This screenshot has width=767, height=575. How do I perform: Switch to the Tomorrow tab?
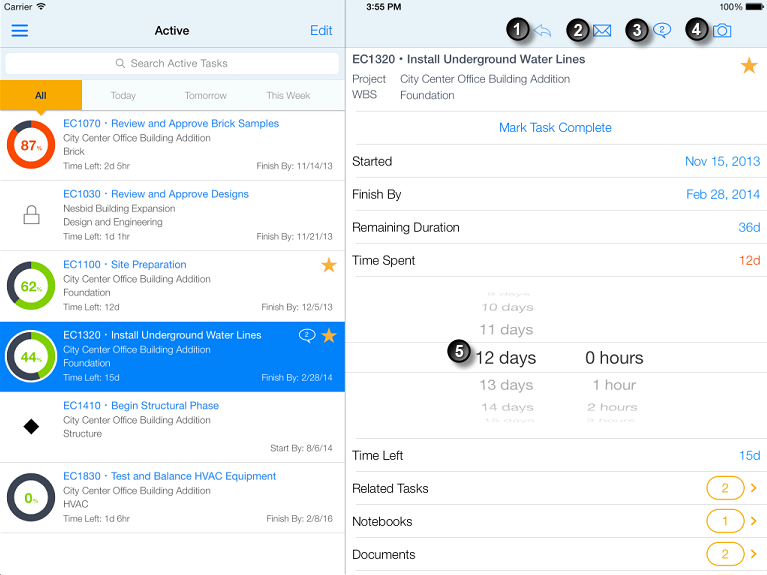205,95
